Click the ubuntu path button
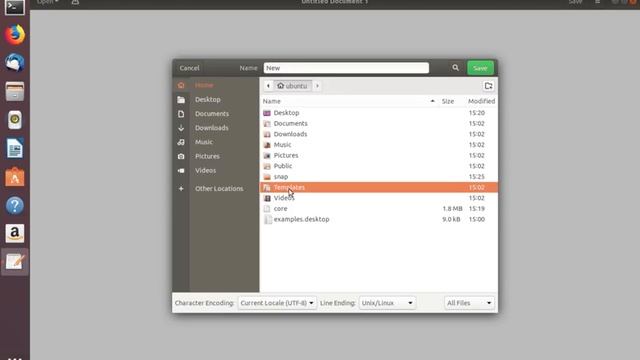Viewport: 640px width, 360px height. click(x=292, y=86)
